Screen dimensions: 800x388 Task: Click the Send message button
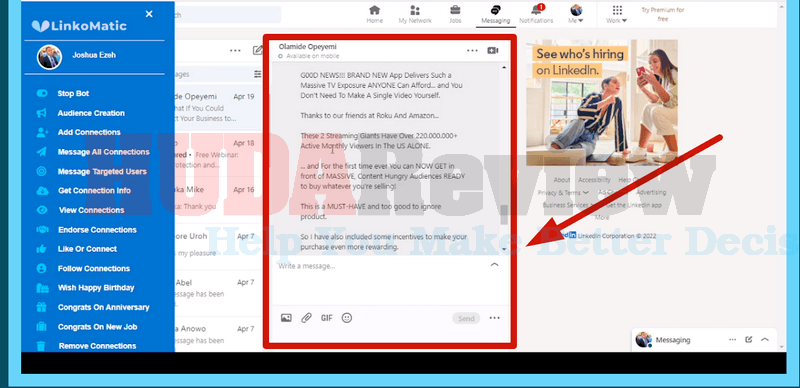click(x=466, y=318)
